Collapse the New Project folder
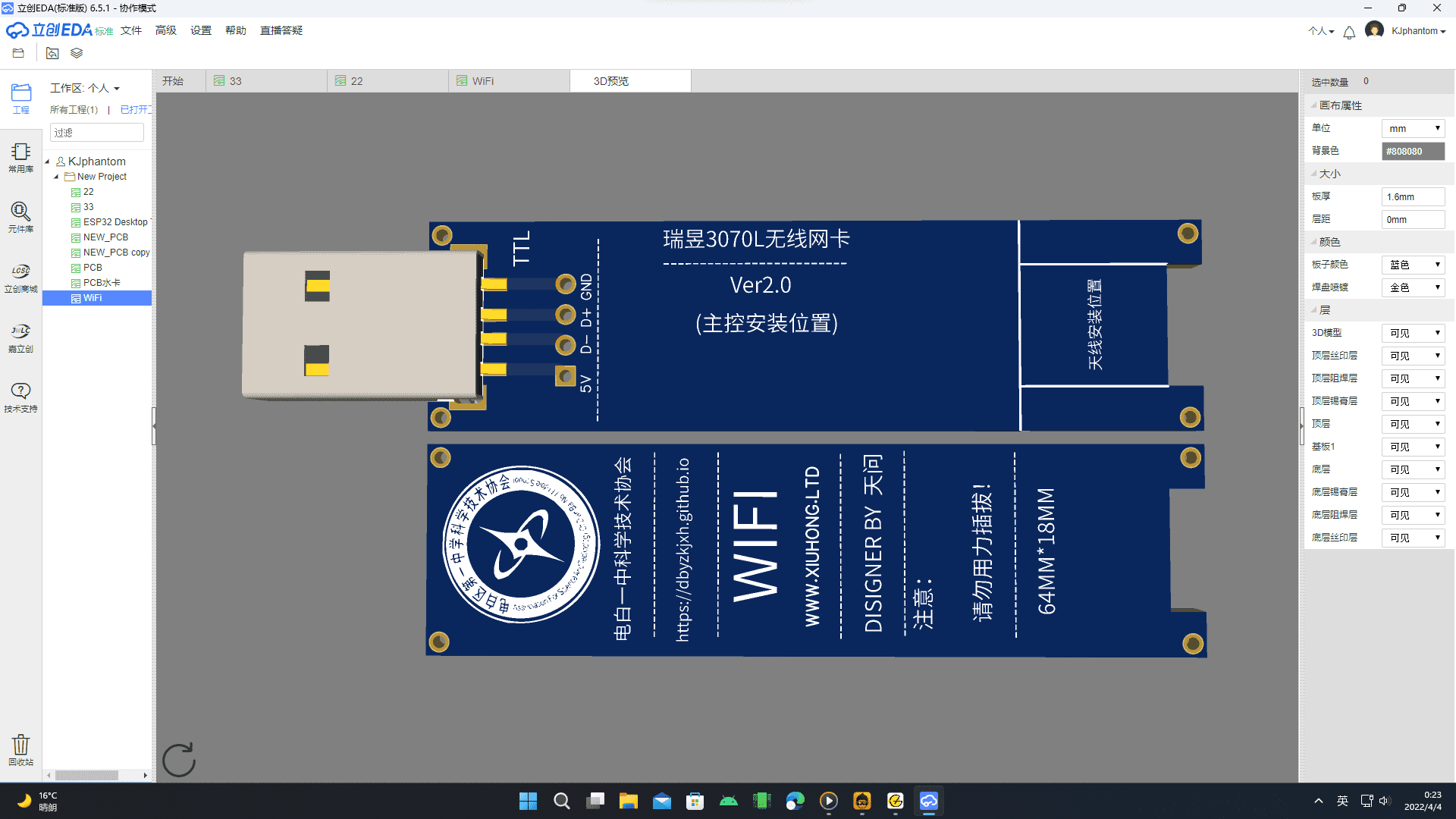Image resolution: width=1456 pixels, height=819 pixels. tap(56, 177)
